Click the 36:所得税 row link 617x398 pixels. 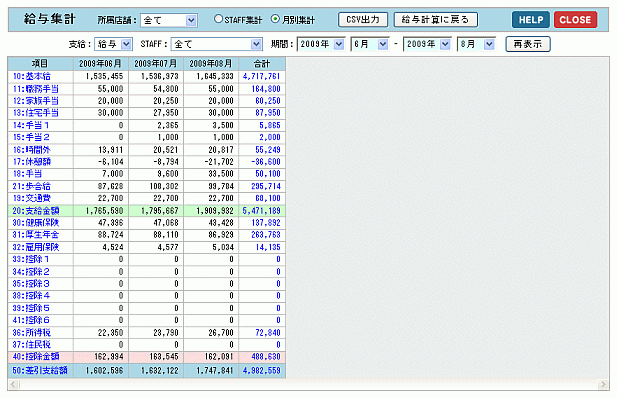tap(31, 333)
